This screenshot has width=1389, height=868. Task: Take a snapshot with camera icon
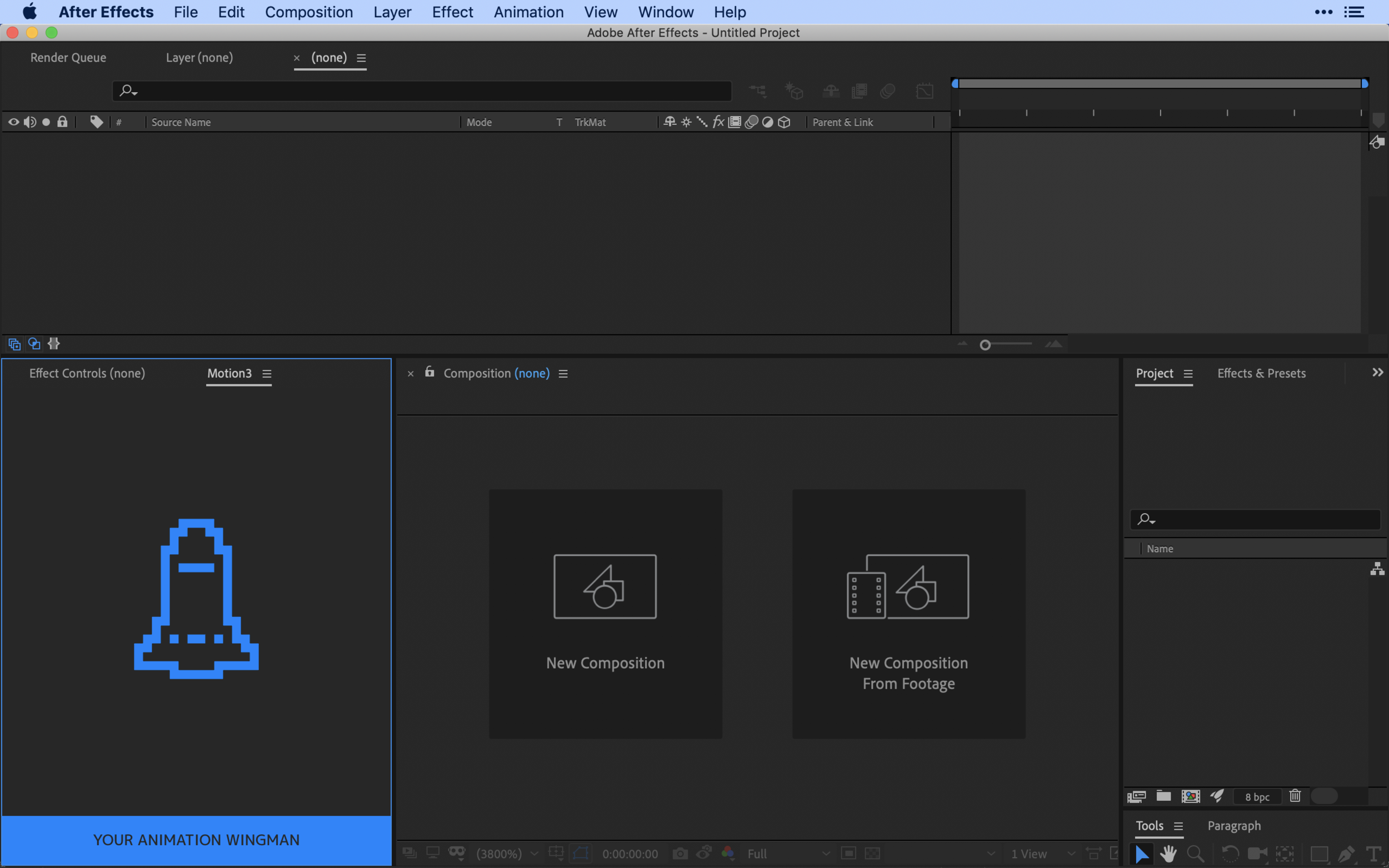(681, 854)
